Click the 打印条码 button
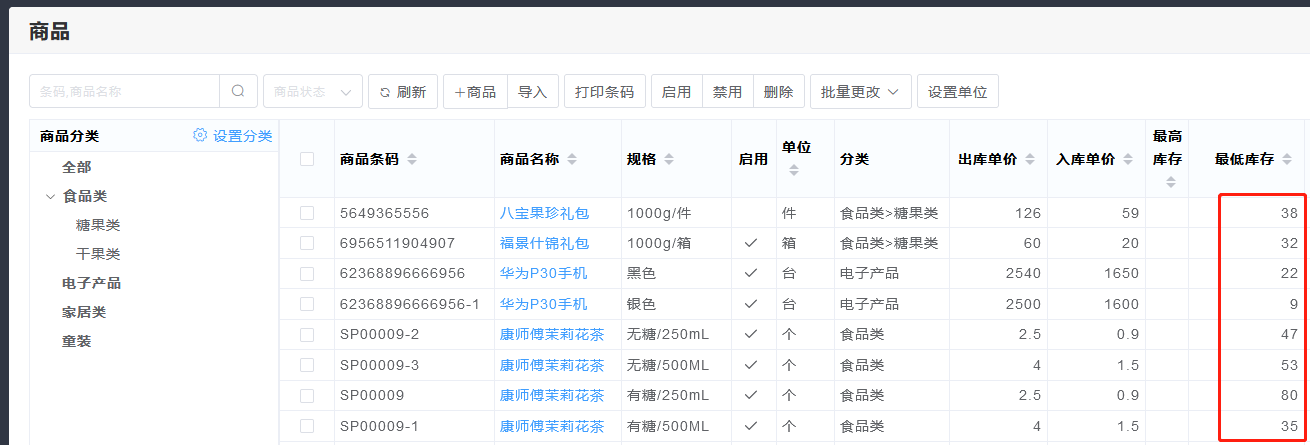The width and height of the screenshot is (1310, 445). (604, 91)
